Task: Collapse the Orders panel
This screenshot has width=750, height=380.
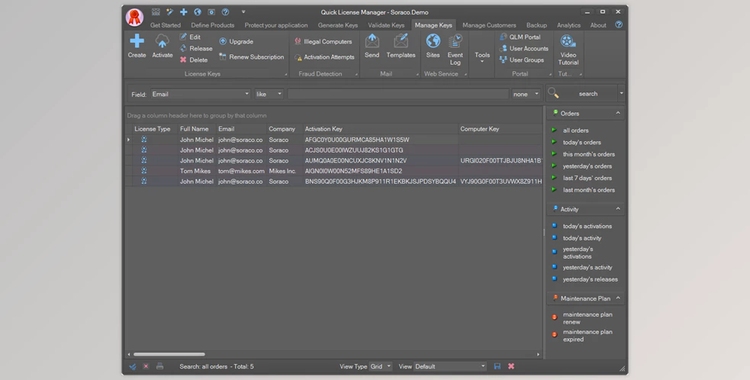Action: [x=618, y=113]
